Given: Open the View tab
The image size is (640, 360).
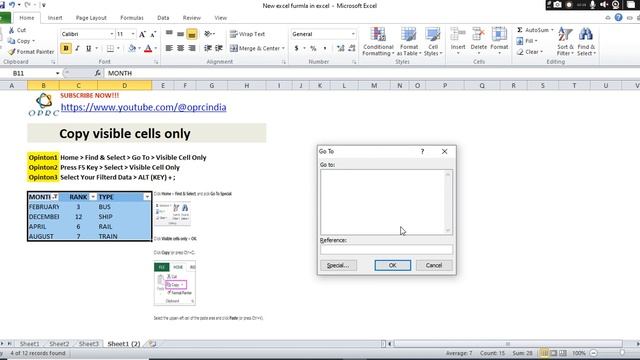Looking at the screenshot, I should coord(220,18).
